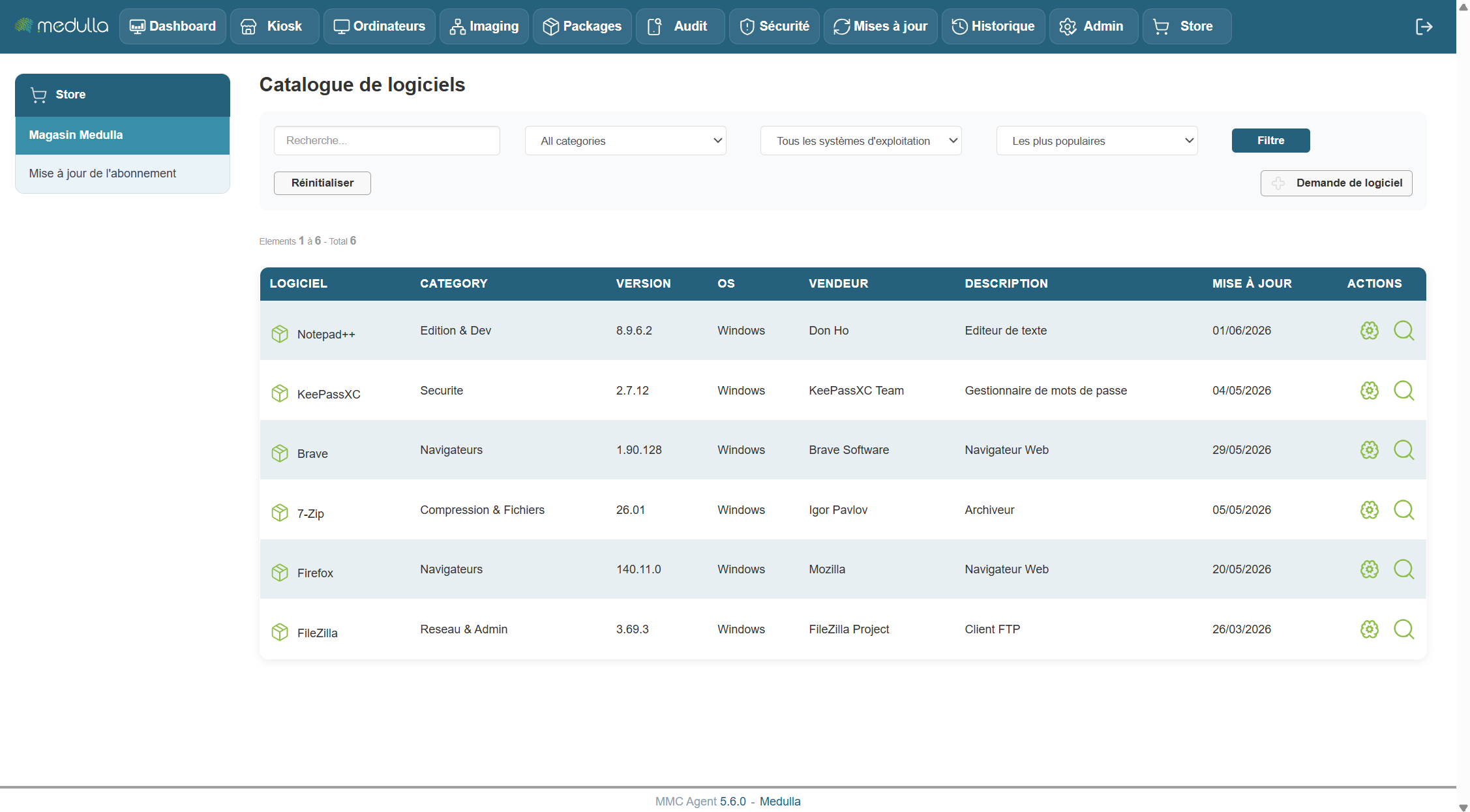Click the FileZilla magnifier details icon
This screenshot has height=812, width=1470.
click(1403, 629)
